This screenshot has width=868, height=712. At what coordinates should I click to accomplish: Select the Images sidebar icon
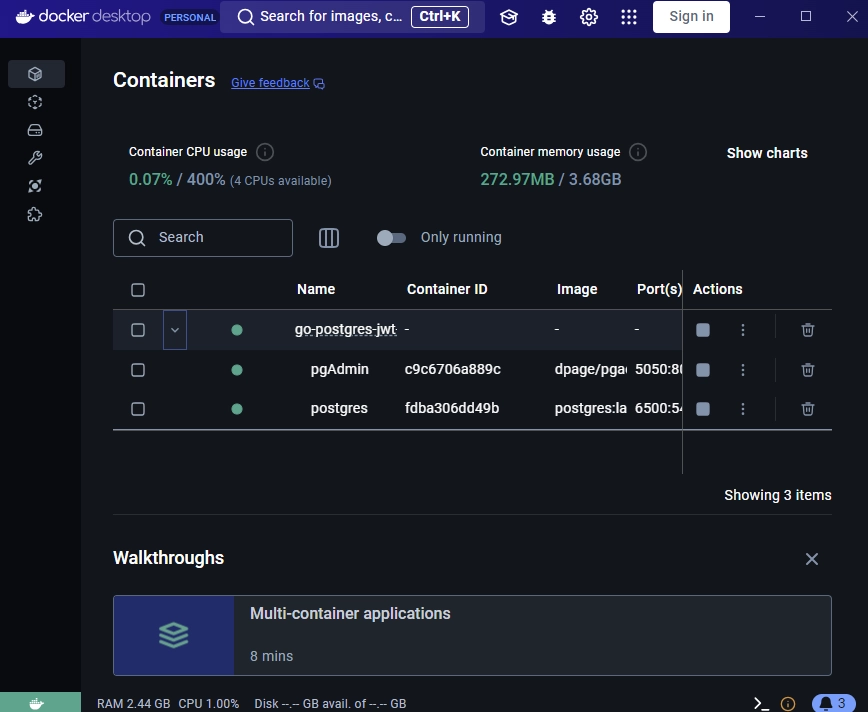[x=35, y=101]
